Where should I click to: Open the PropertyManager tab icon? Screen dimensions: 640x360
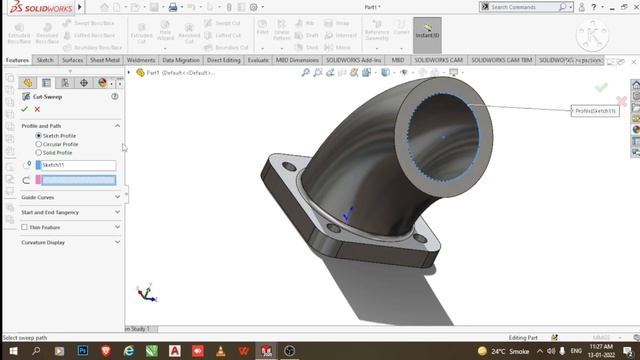[47, 83]
